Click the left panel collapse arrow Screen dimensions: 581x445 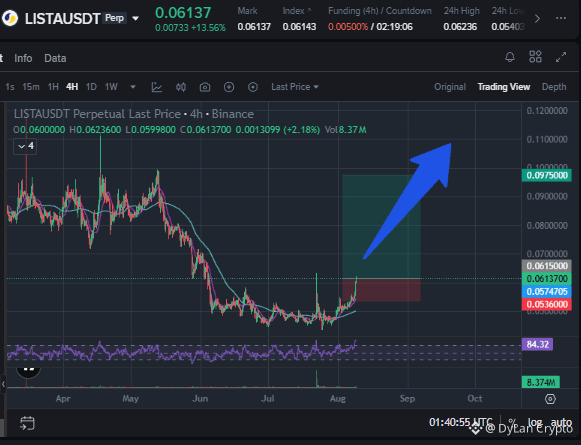(3, 384)
